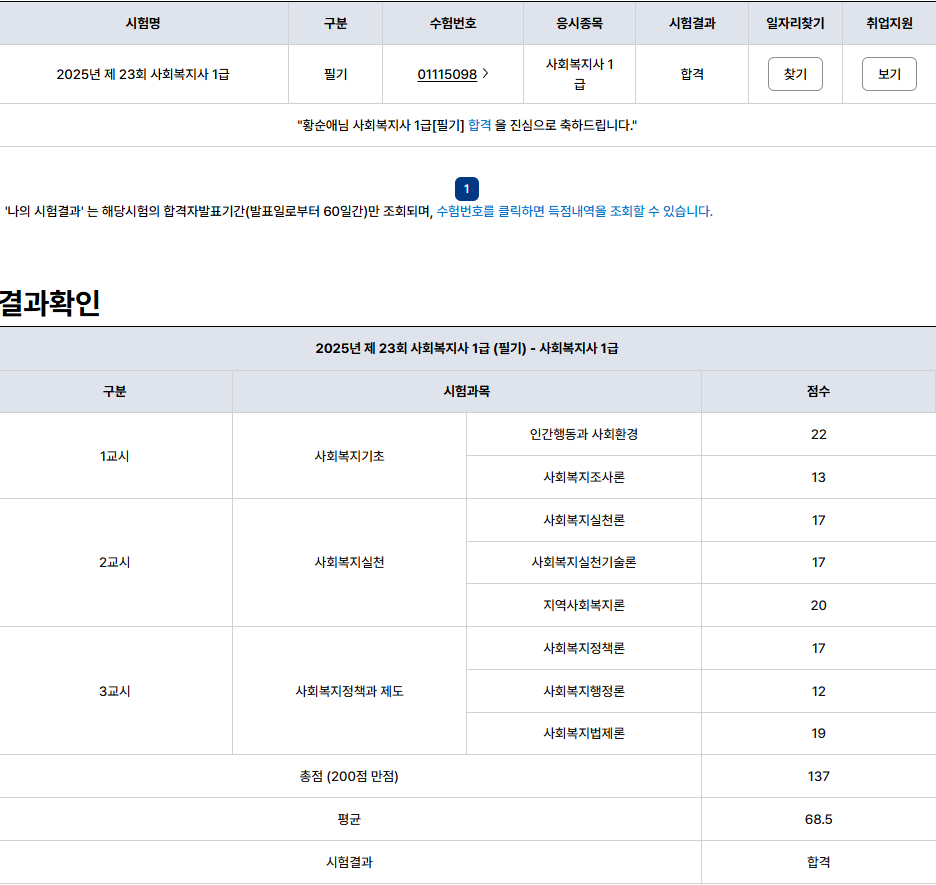Click the 일자리찾기 column header
The height and width of the screenshot is (885, 936).
pos(795,23)
